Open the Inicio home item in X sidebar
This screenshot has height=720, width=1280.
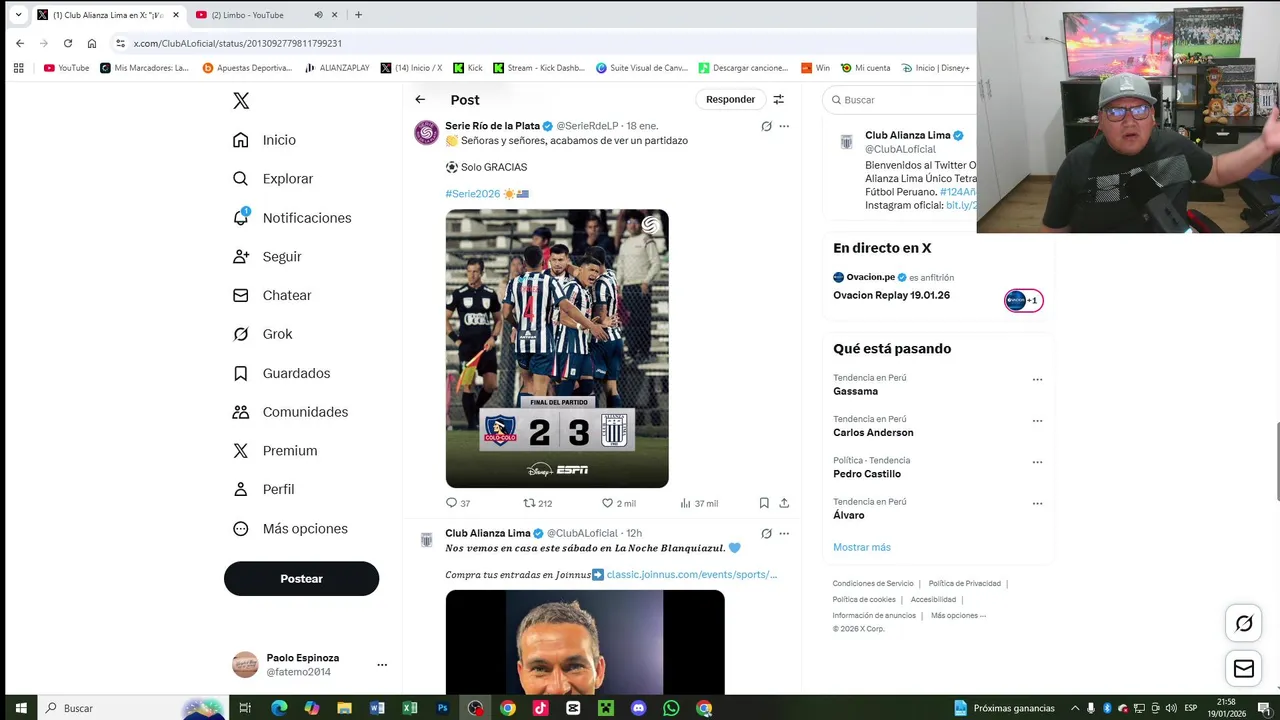(x=264, y=140)
